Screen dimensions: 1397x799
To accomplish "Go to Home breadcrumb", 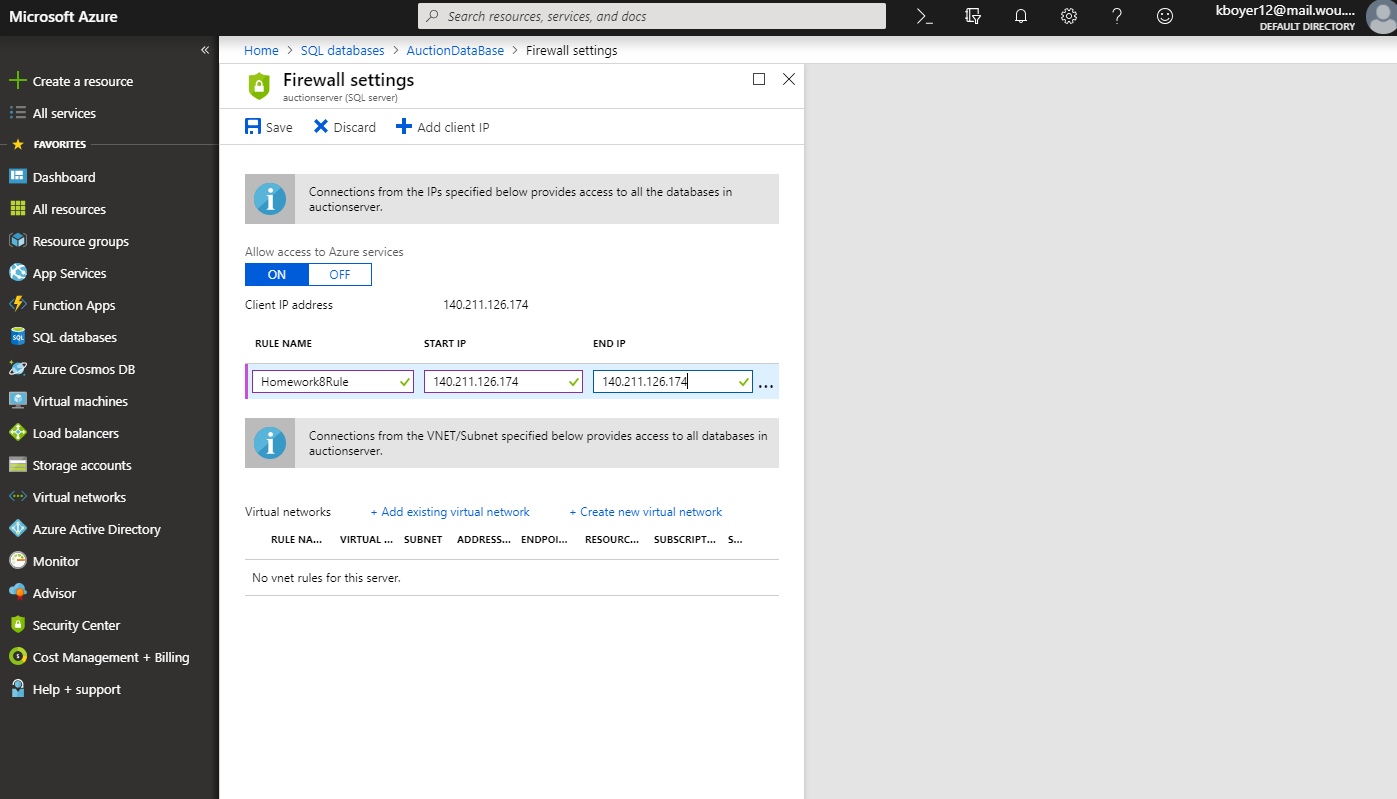I will point(261,50).
